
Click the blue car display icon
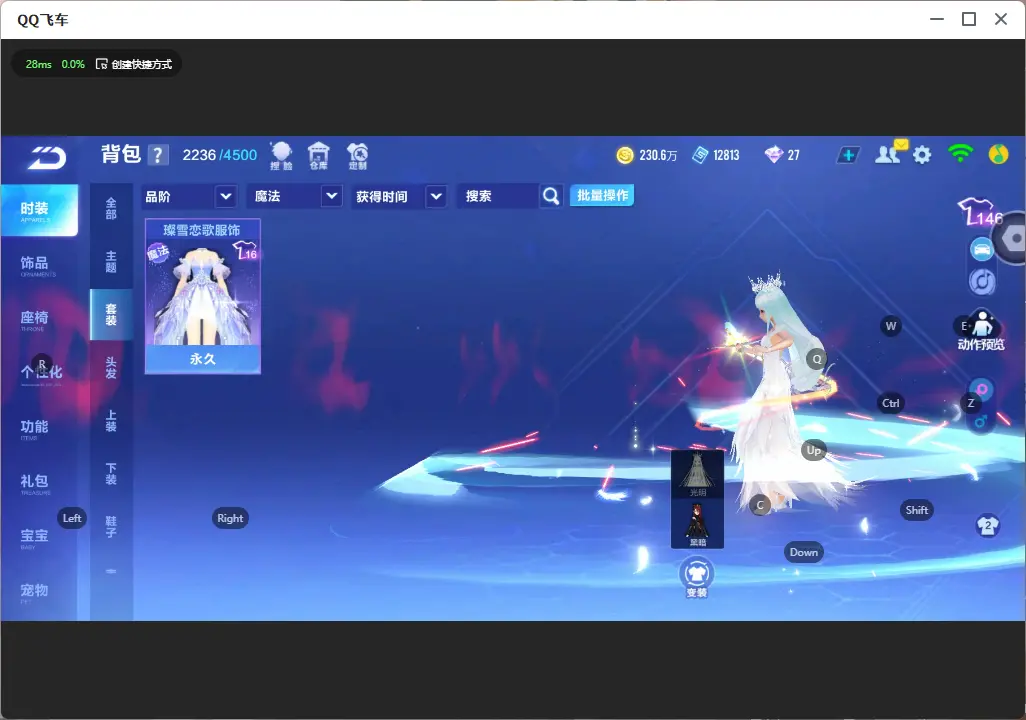pos(982,249)
